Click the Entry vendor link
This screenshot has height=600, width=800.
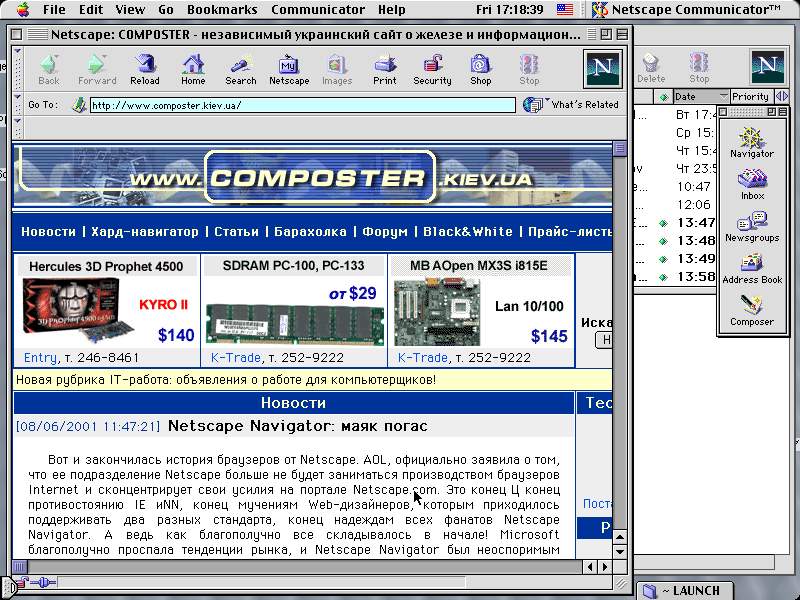[x=40, y=358]
